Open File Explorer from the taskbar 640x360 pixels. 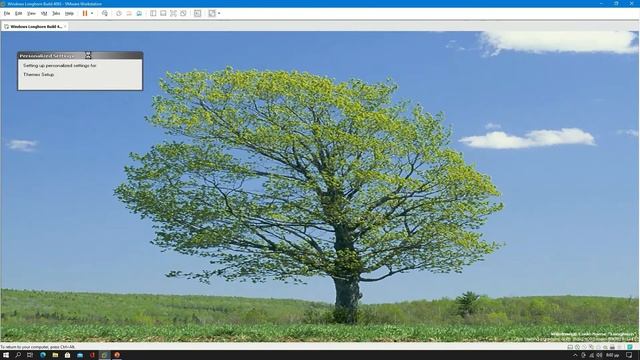point(55,355)
